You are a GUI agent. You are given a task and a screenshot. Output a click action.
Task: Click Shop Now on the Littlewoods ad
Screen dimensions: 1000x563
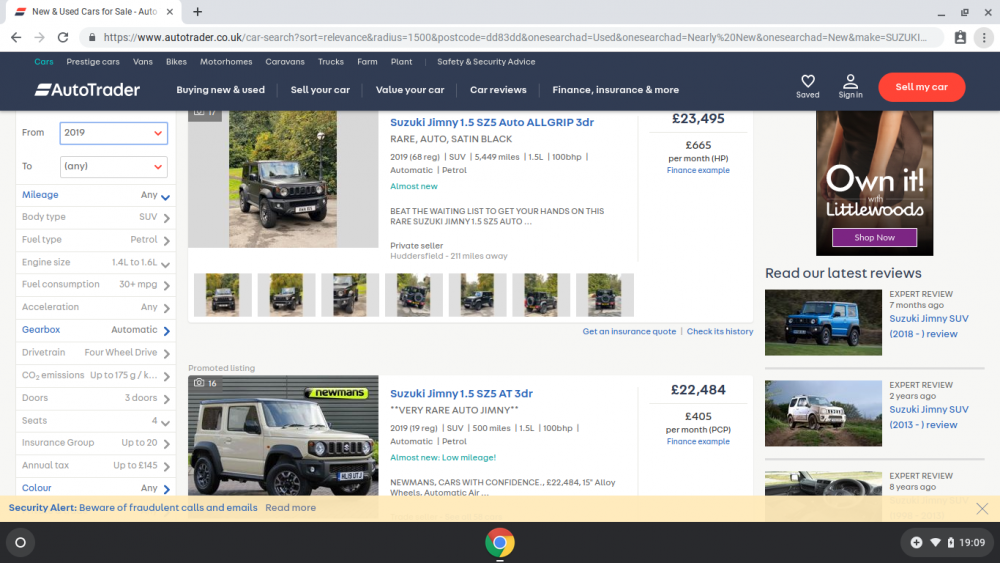point(874,237)
